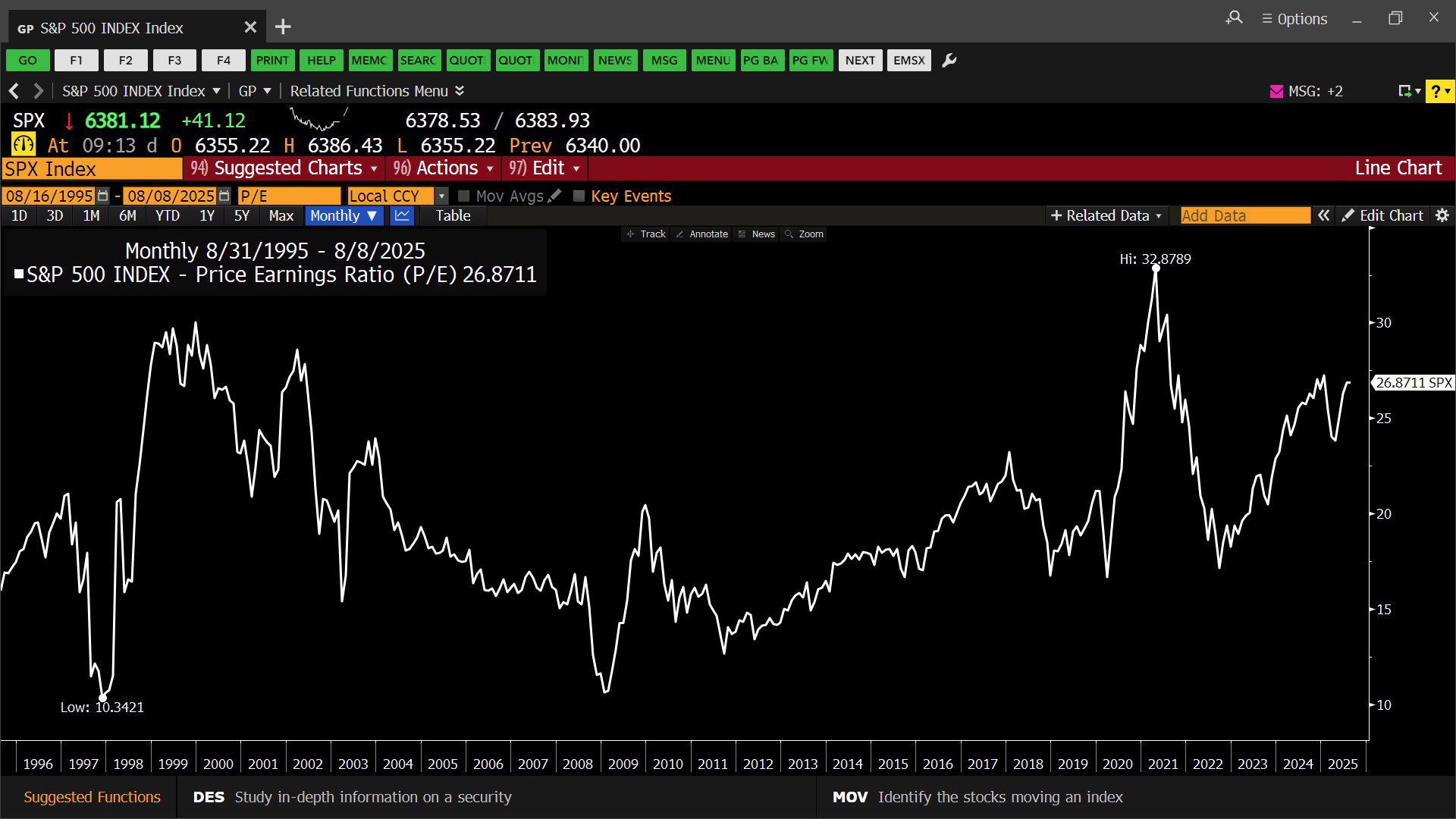Click the line chart type icon
1456x819 pixels.
pyautogui.click(x=402, y=215)
